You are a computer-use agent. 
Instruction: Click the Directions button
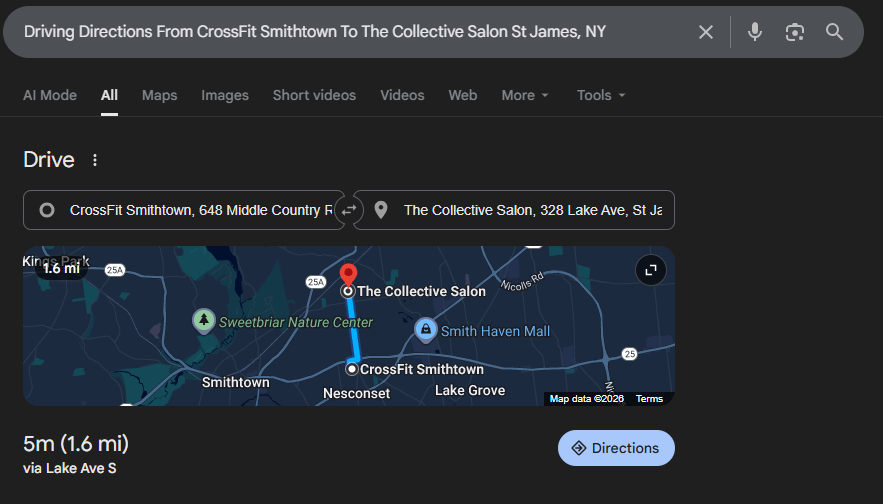click(616, 448)
